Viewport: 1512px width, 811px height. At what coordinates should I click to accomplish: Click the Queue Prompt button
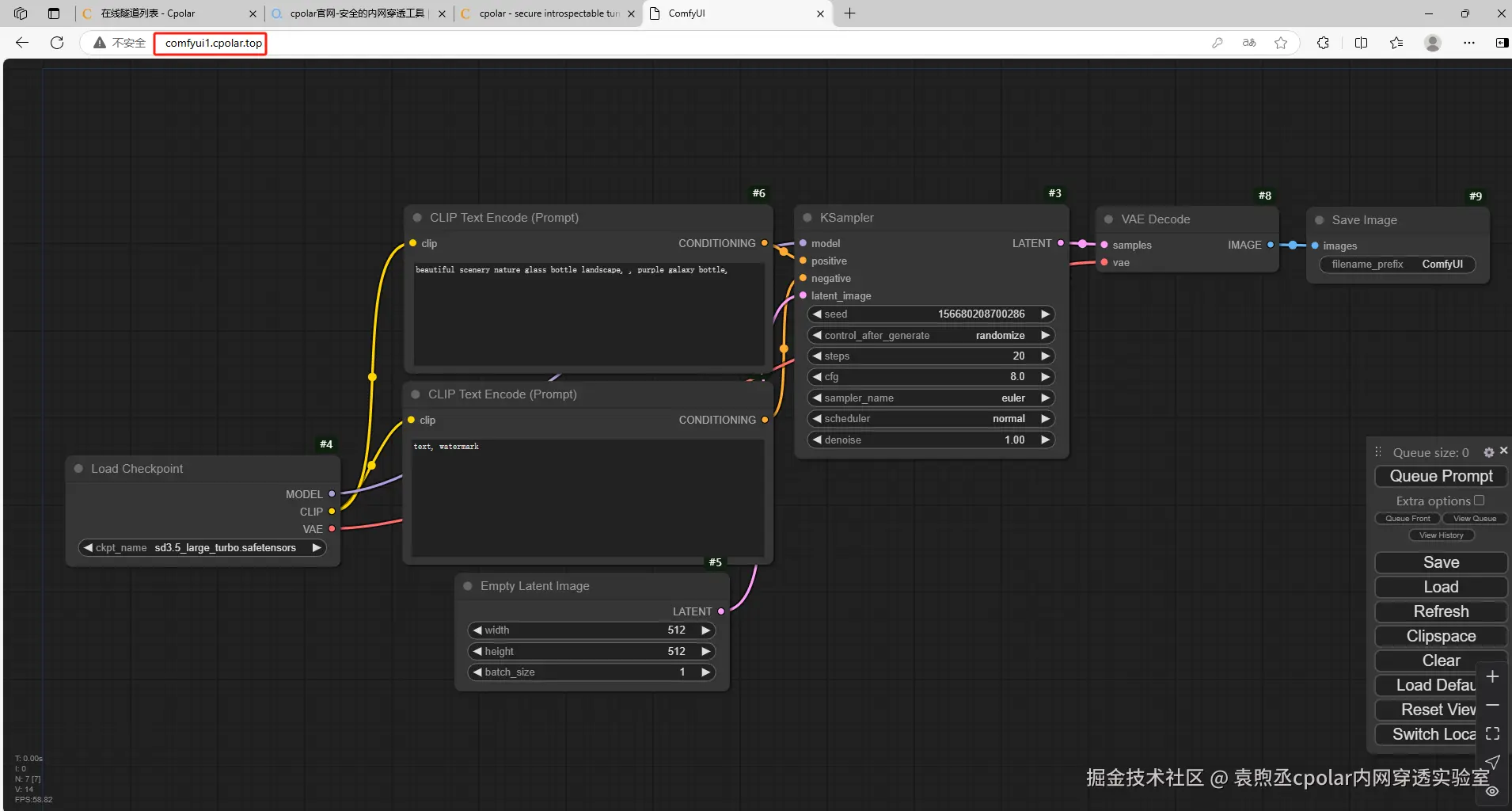pyautogui.click(x=1441, y=476)
